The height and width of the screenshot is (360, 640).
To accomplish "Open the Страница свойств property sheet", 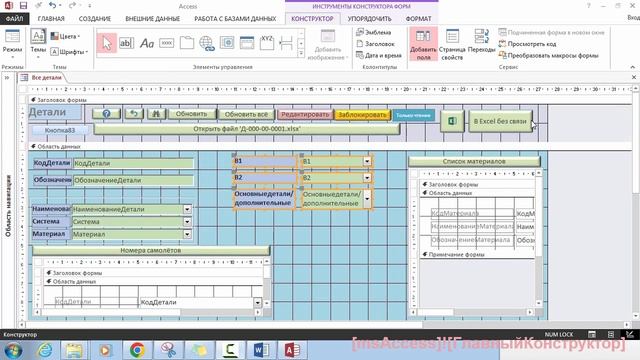I will coord(452,44).
